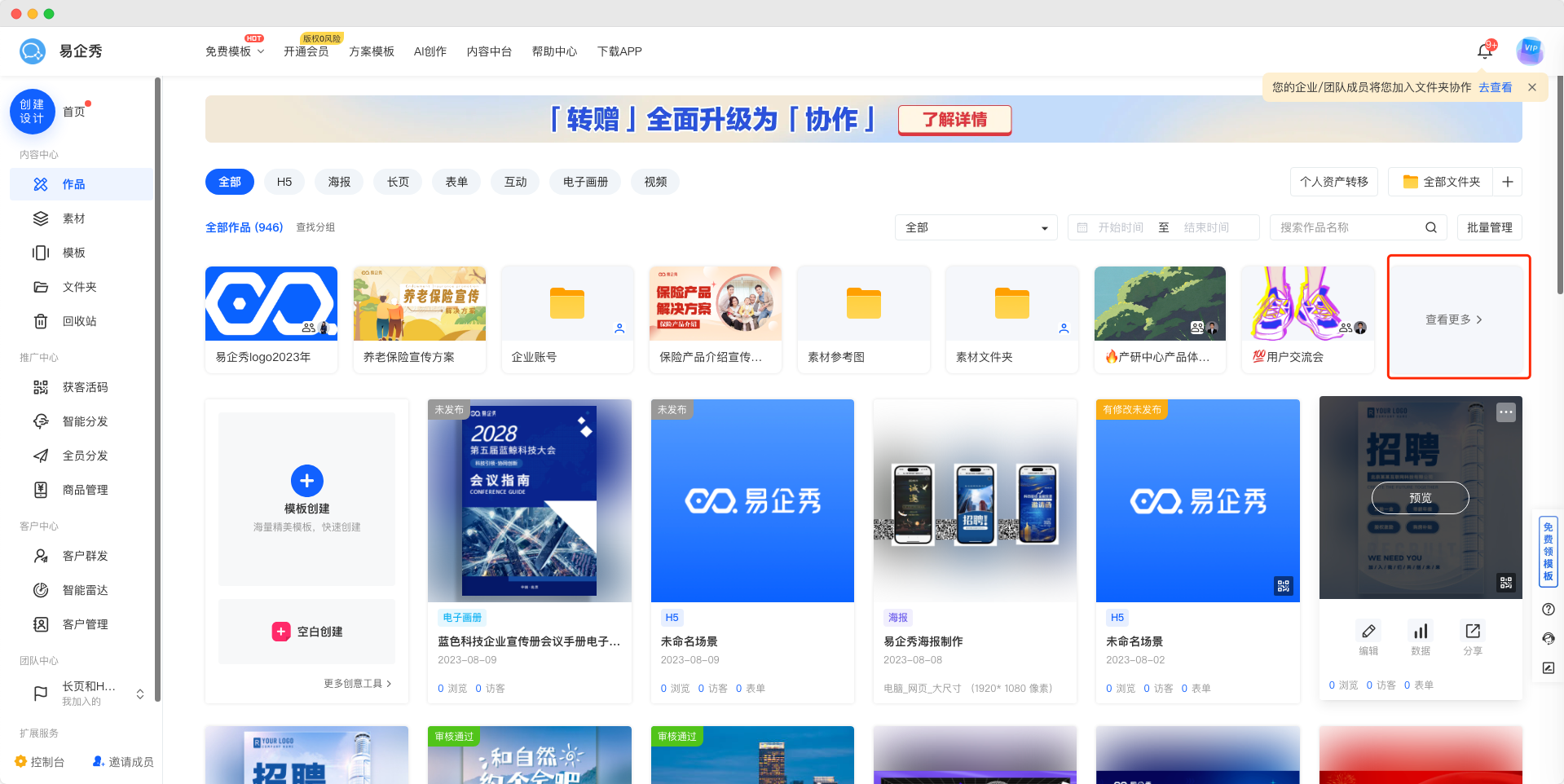
Task: Select the 海报 filter tab
Action: tap(339, 182)
